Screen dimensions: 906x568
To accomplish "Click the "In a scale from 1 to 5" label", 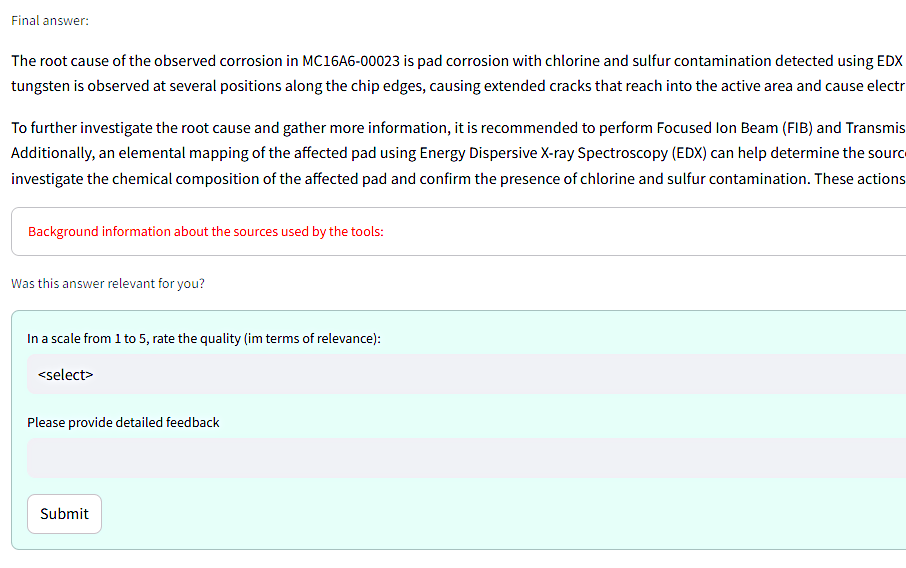I will point(203,339).
